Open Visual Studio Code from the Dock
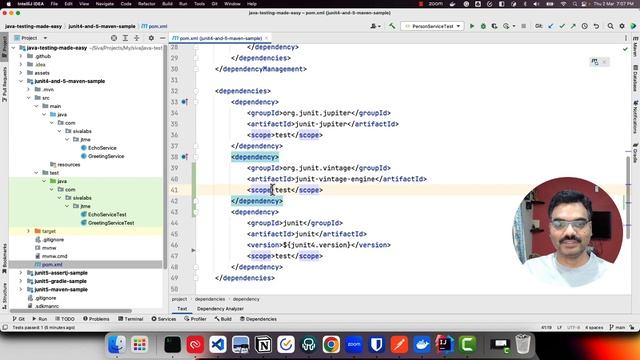This screenshot has height=360, width=640. 218,344
